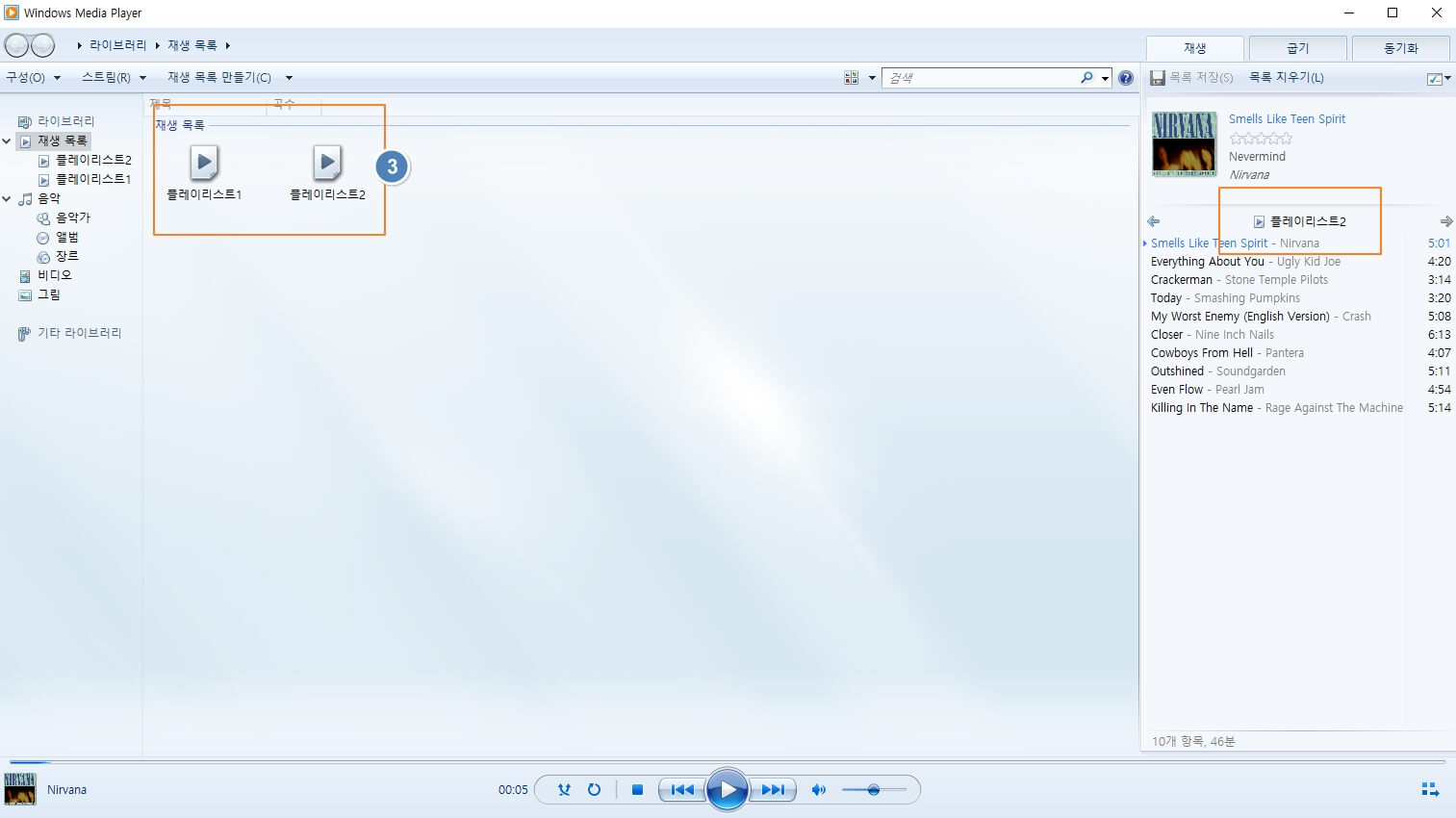1456x818 pixels.
Task: Switch to Now Playing view icon
Action: 1430,790
